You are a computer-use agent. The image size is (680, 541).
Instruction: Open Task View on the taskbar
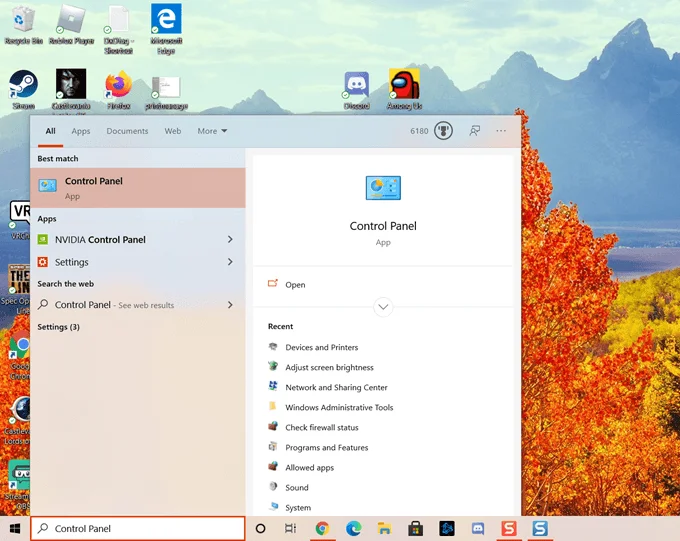click(291, 528)
